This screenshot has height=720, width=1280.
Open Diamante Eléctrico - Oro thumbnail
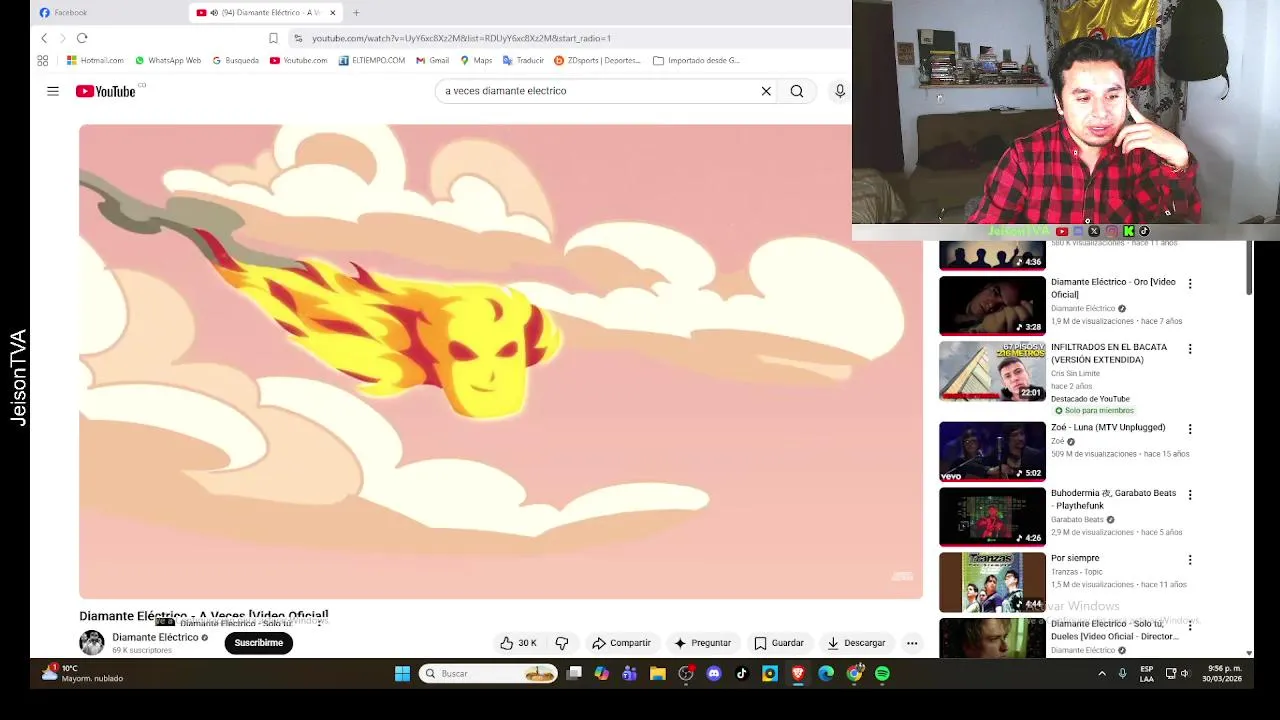pyautogui.click(x=992, y=306)
